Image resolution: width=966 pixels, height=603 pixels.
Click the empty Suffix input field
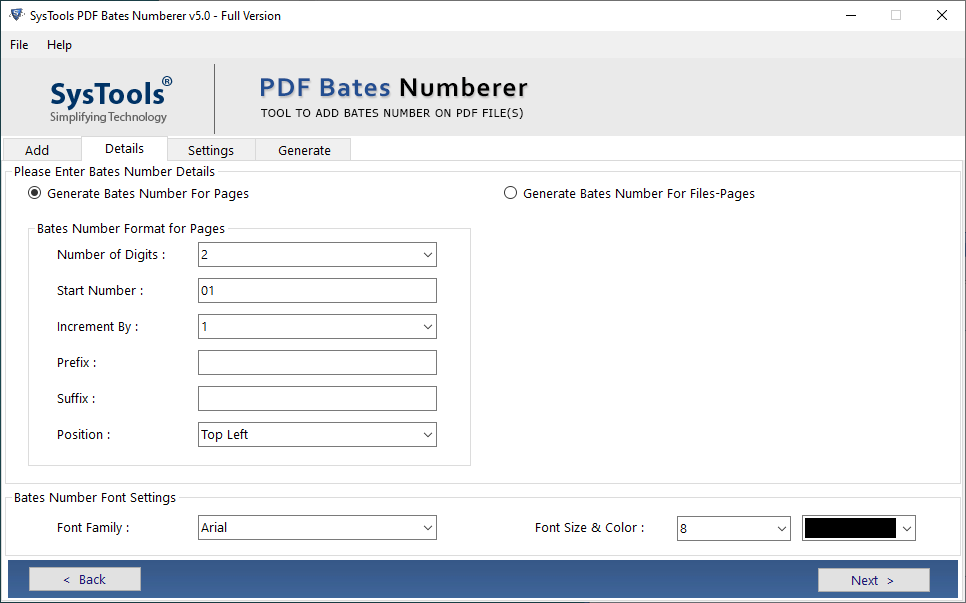click(317, 399)
